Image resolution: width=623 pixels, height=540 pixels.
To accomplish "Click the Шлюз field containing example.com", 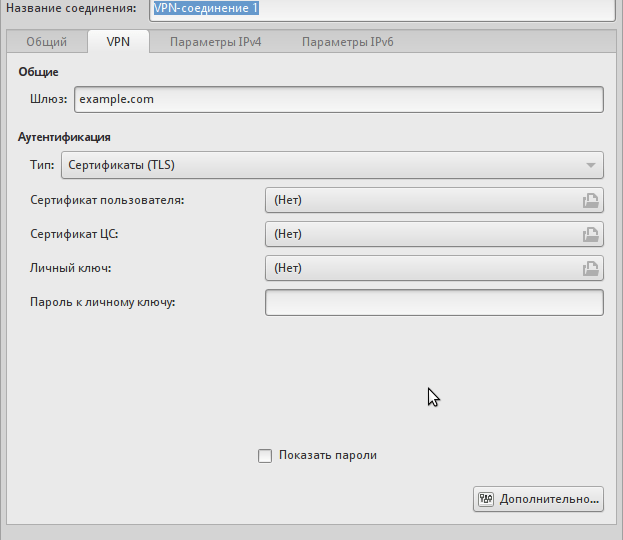I will click(x=338, y=100).
